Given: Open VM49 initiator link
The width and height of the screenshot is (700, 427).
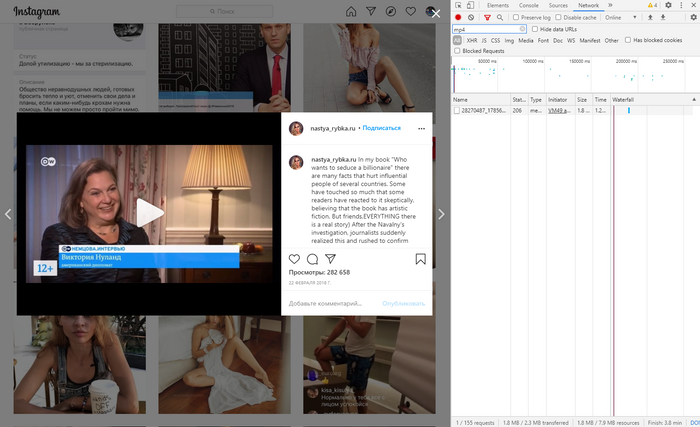Looking at the screenshot, I should [559, 111].
